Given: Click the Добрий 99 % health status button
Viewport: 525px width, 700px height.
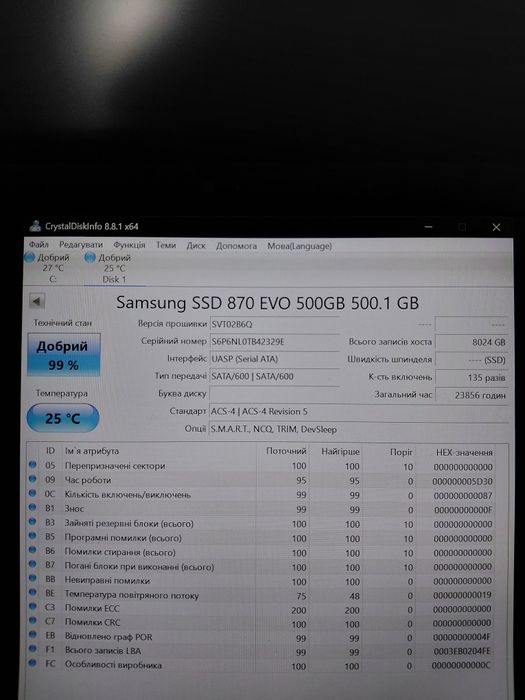Looking at the screenshot, I should pos(63,355).
